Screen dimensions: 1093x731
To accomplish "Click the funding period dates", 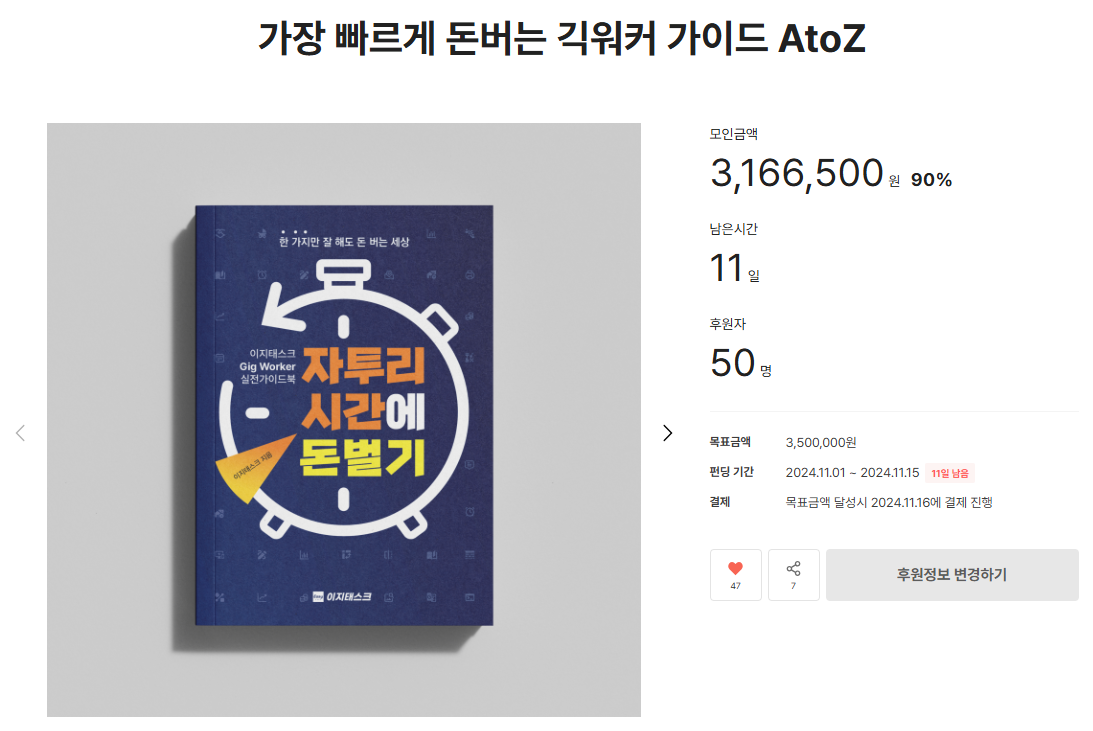I will coord(852,472).
